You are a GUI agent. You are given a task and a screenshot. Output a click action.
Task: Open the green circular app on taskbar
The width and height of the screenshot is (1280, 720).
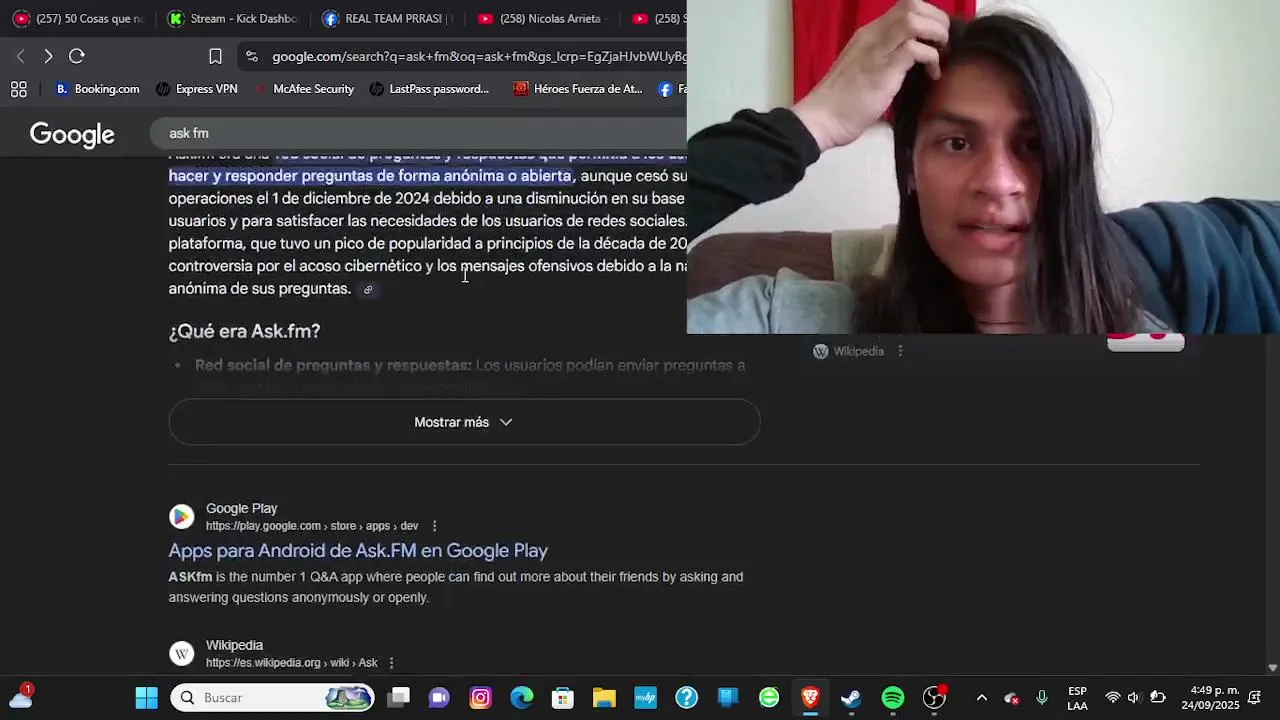(x=769, y=697)
